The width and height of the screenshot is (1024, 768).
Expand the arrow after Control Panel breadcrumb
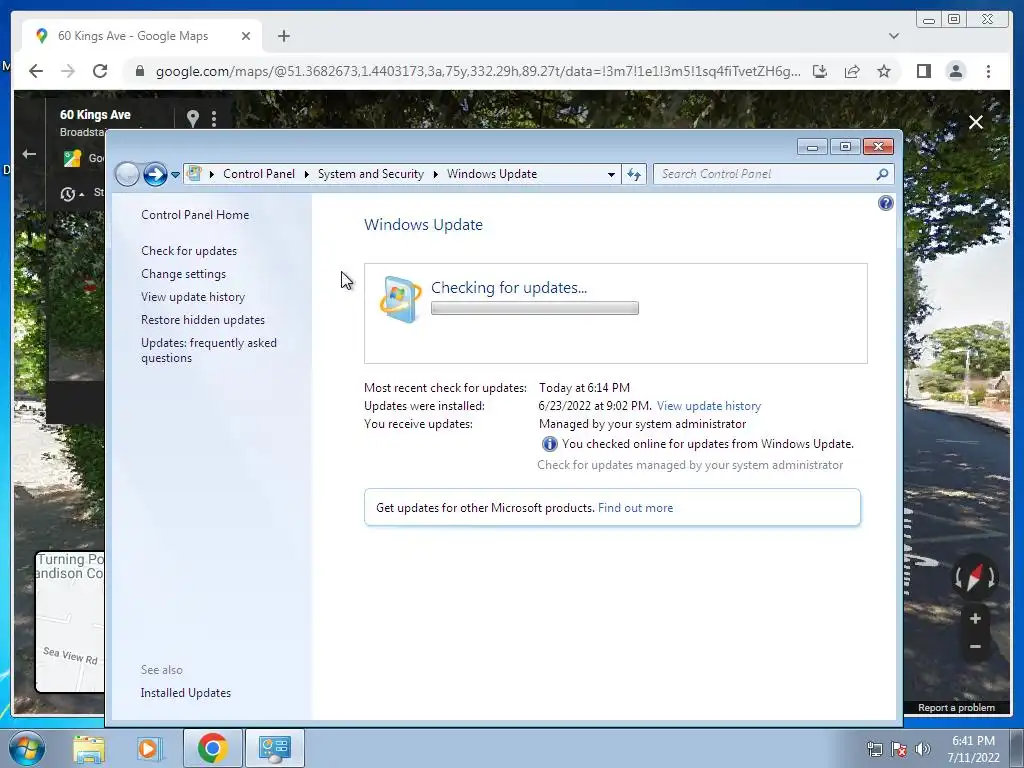coord(306,174)
